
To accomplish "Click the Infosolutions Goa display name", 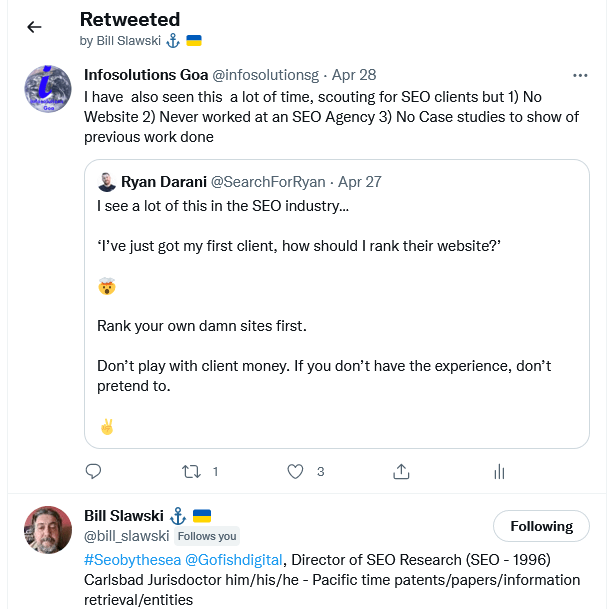I will 146,75.
